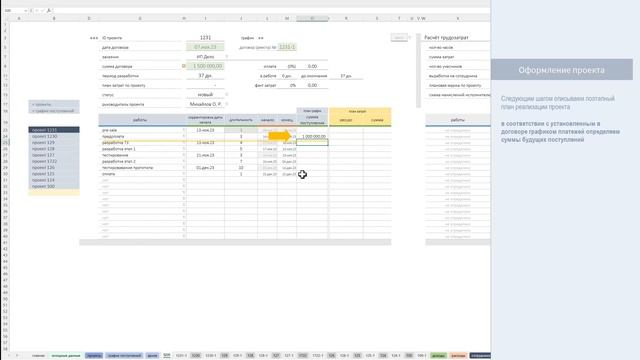Open the заказчик dropdown arrow
The width and height of the screenshot is (640, 360).
227,57
